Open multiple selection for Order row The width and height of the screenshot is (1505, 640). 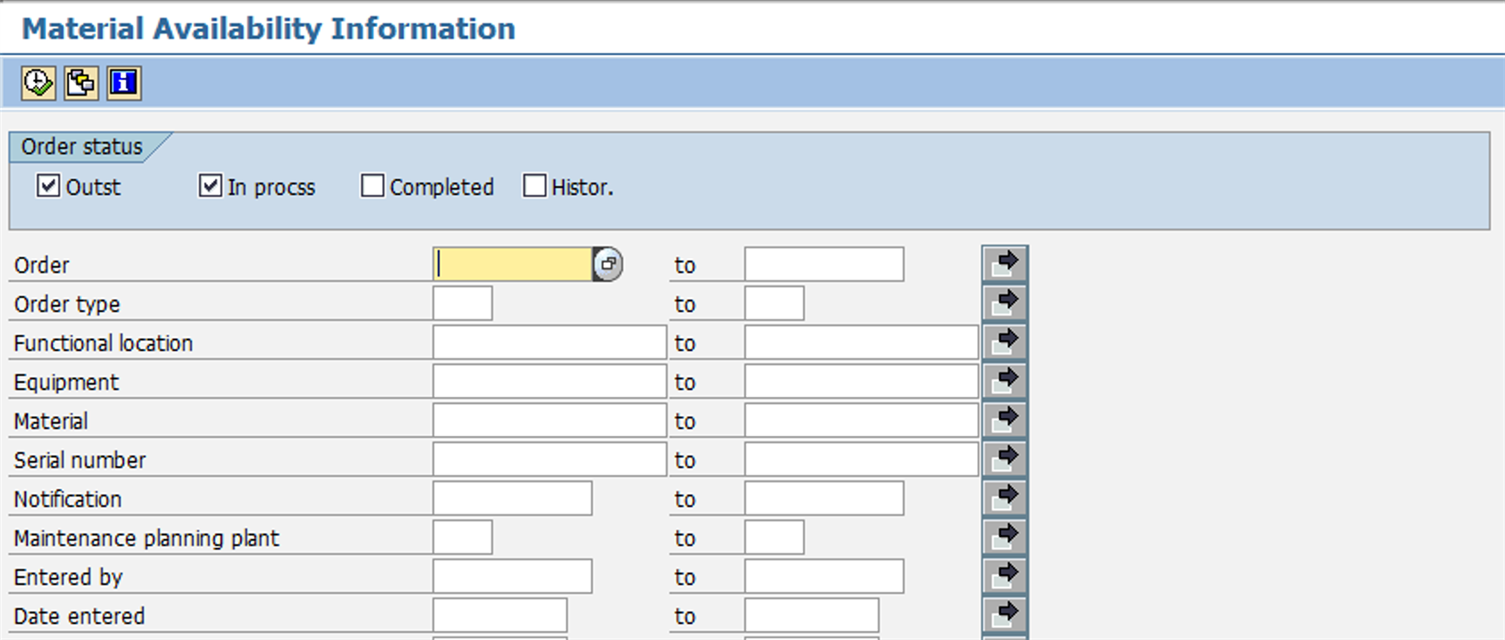[x=1004, y=265]
